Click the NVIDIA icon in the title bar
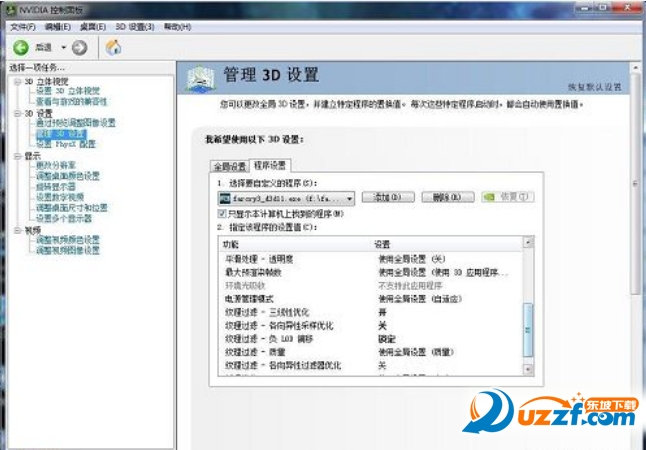 (12, 8)
